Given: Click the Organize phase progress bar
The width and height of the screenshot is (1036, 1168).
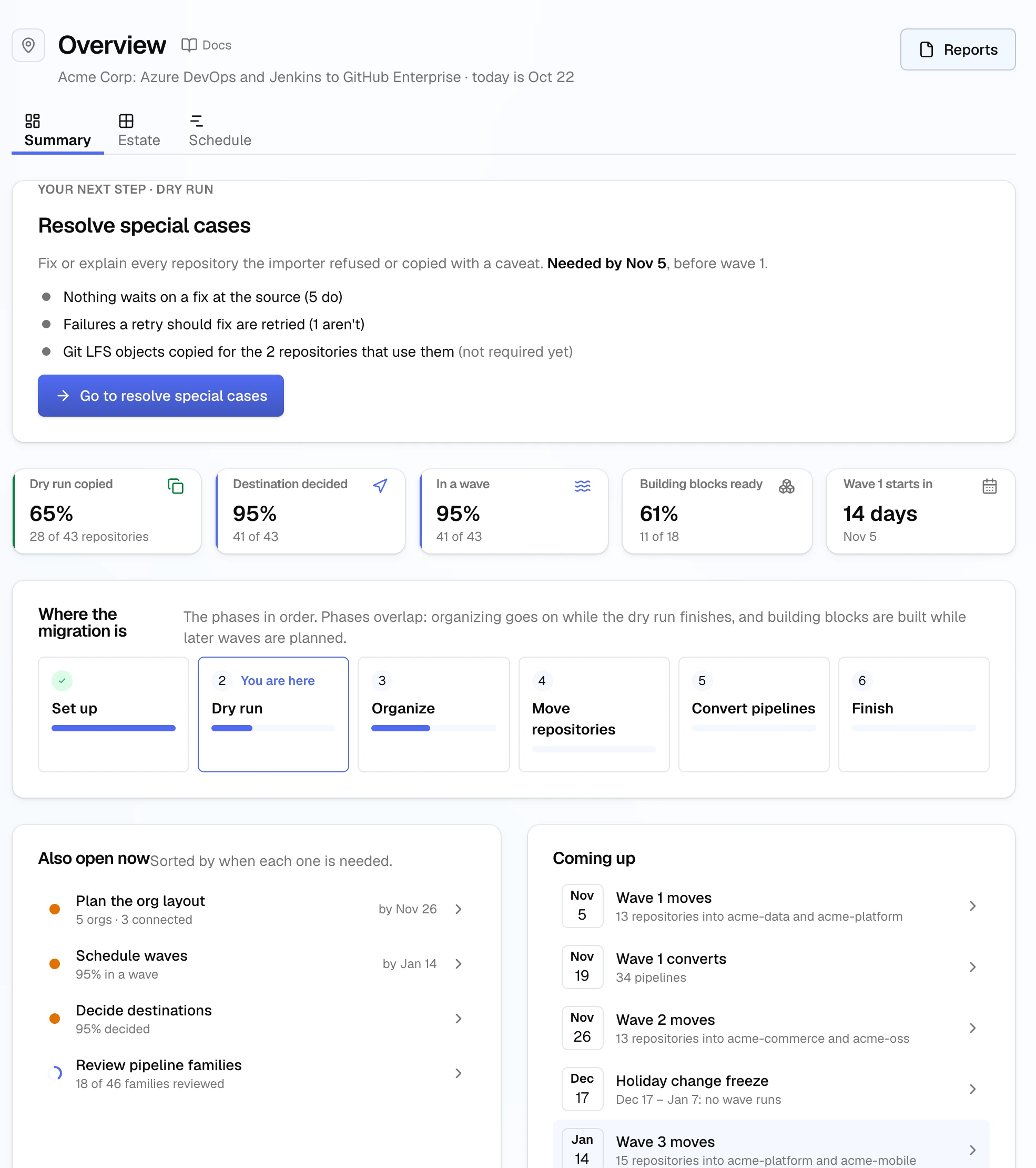Looking at the screenshot, I should coord(433,729).
